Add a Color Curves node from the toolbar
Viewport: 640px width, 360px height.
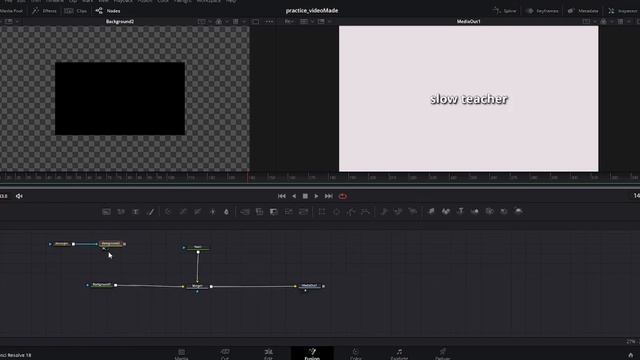(183, 211)
